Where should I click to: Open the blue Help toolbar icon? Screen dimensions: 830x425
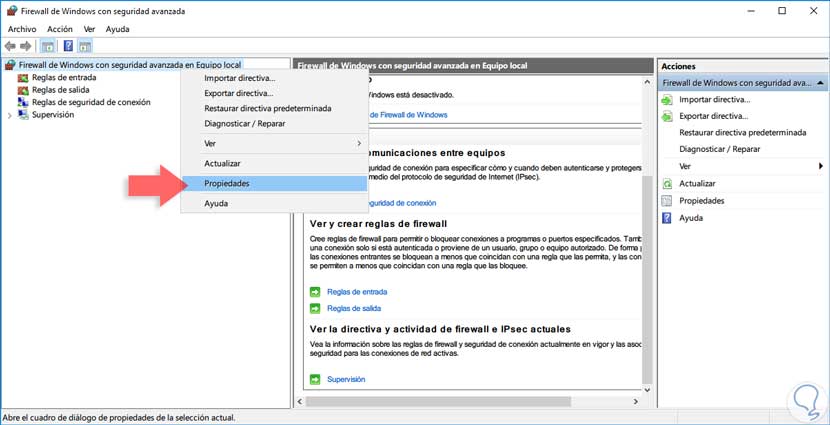coord(68,46)
